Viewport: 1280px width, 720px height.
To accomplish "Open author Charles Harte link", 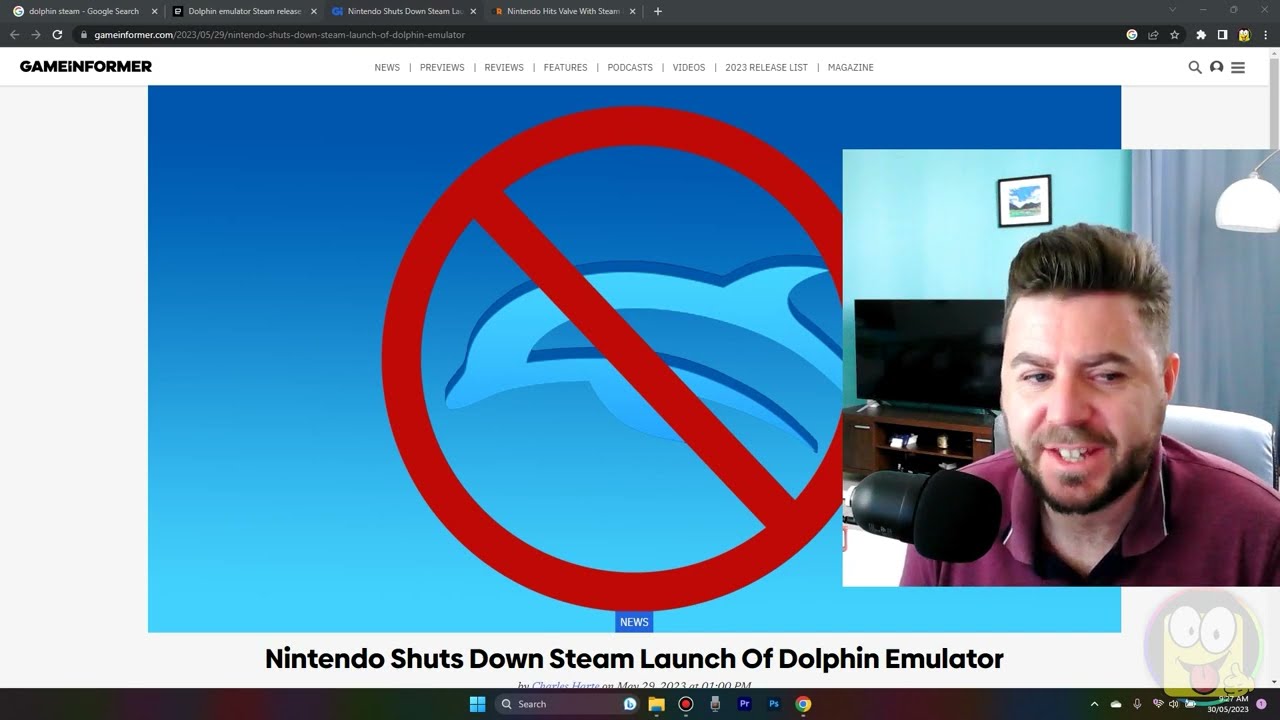I will coord(566,686).
